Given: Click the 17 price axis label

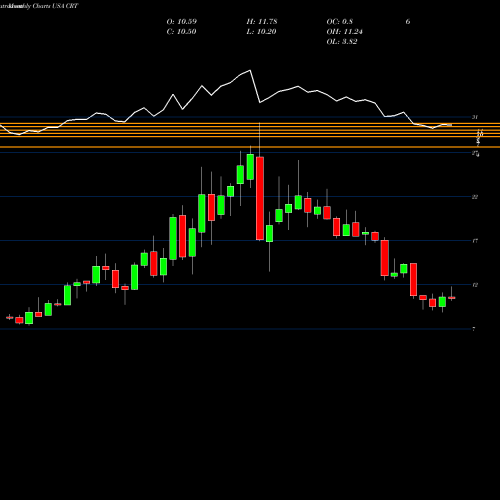Looking at the screenshot, I should [x=475, y=241].
